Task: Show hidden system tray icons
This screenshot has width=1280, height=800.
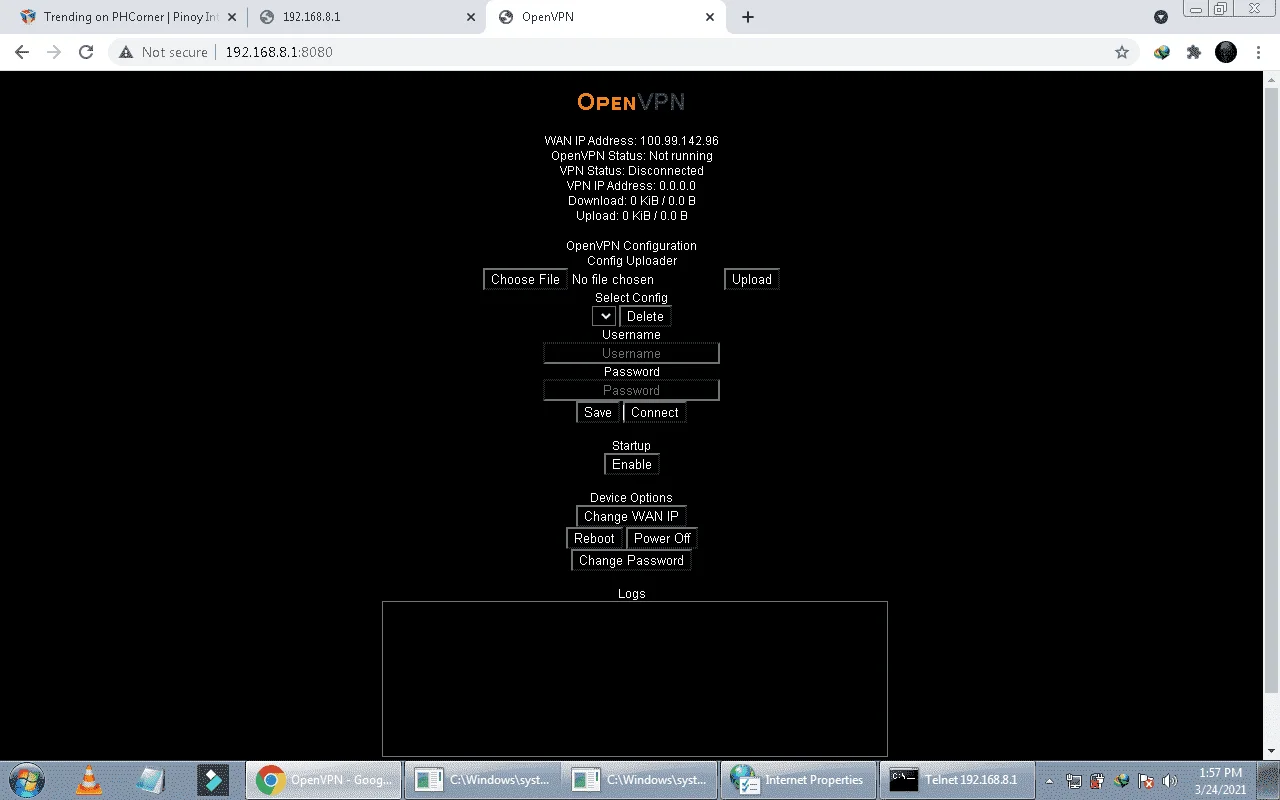Action: (x=1049, y=781)
